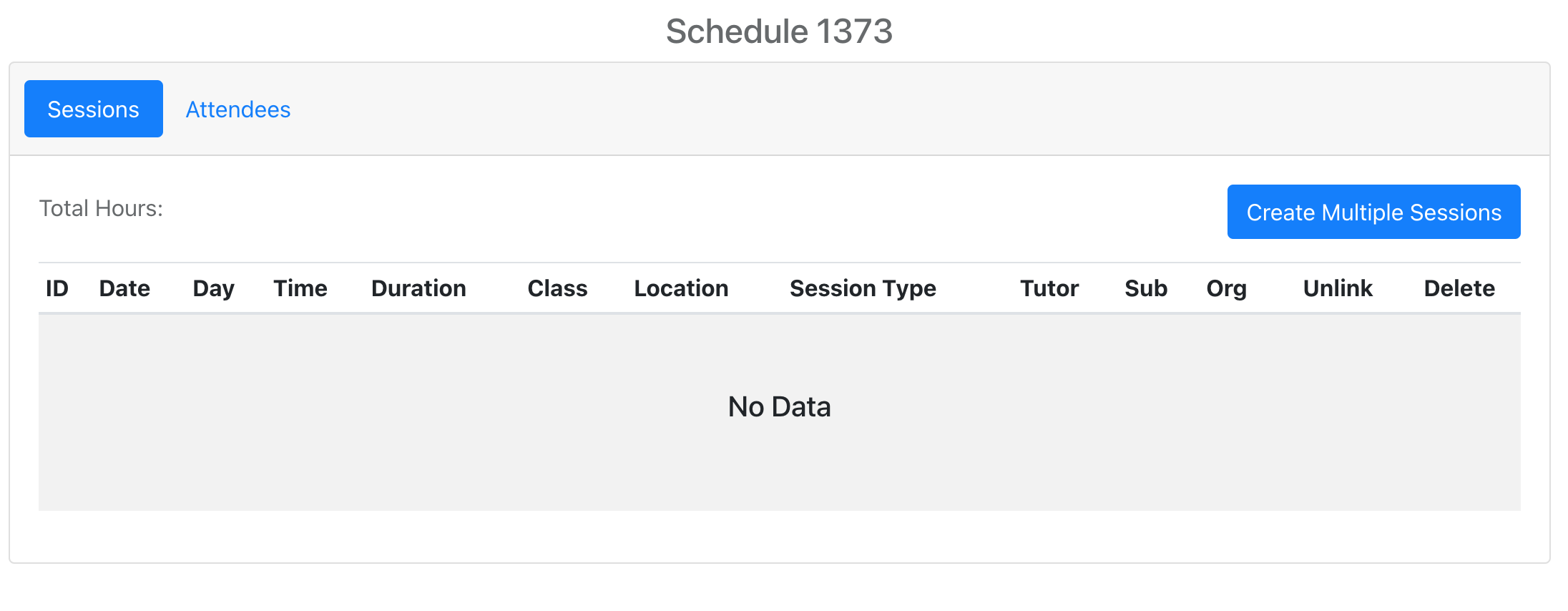The height and width of the screenshot is (611, 1568).
Task: Click the Schedule 1373 page title
Action: pos(779,31)
